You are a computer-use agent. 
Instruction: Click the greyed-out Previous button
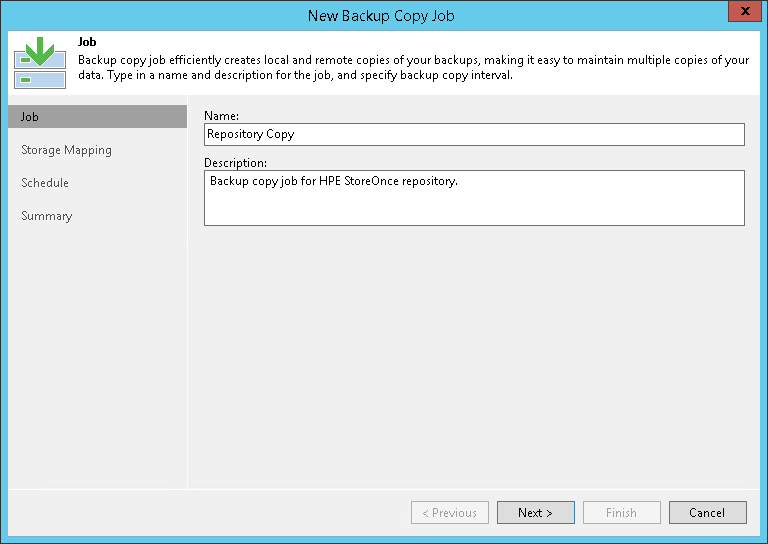449,513
